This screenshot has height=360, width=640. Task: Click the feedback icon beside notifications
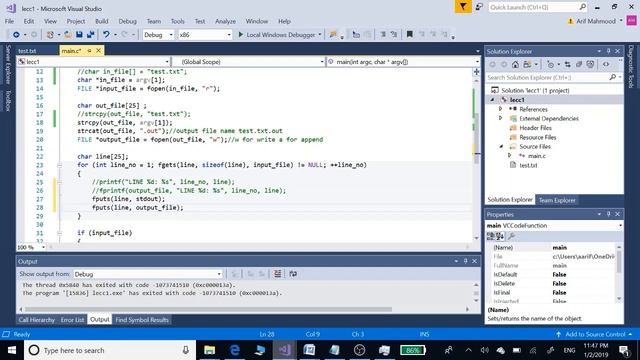[x=479, y=7]
